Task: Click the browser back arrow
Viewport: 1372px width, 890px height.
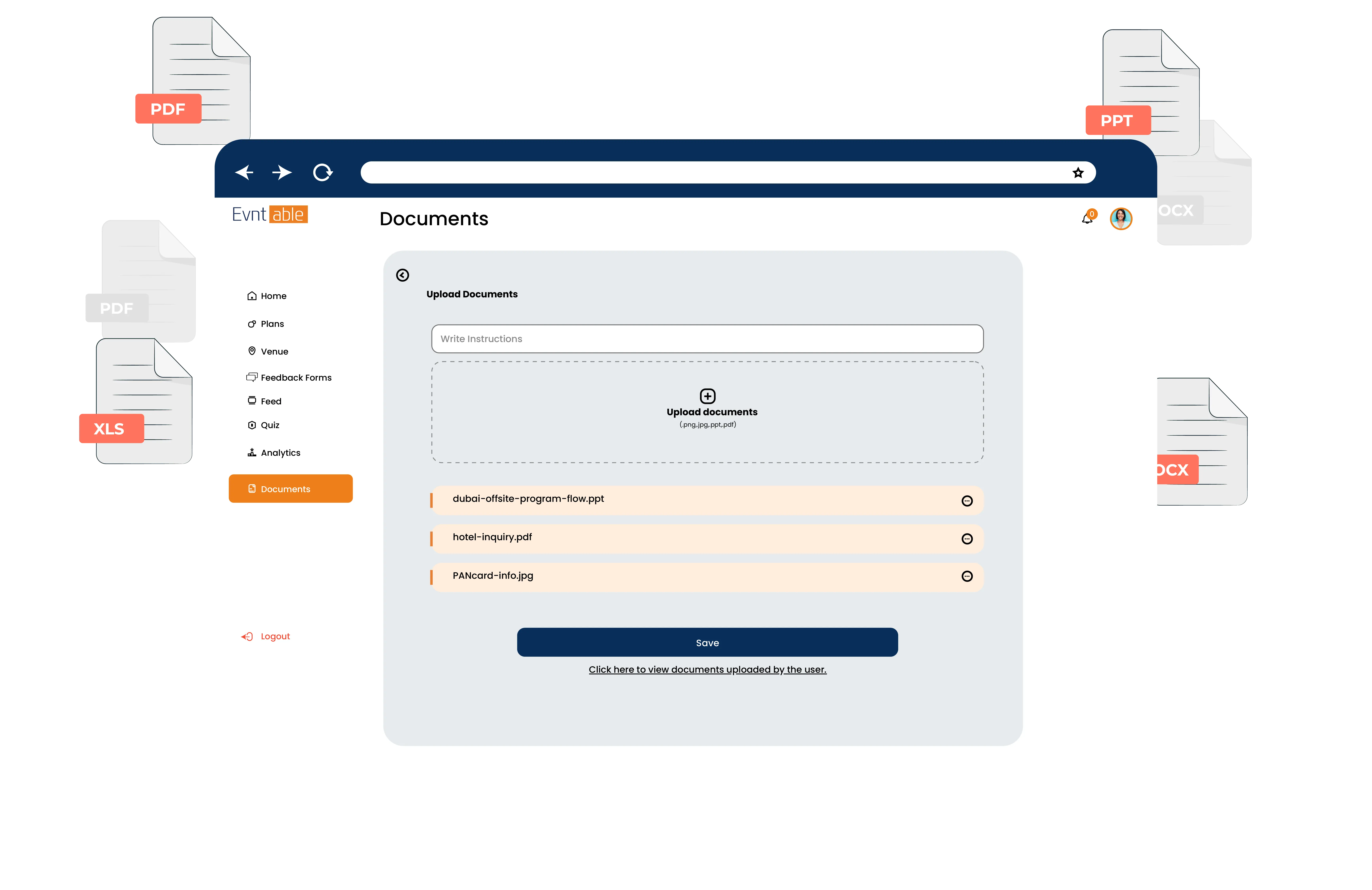Action: [x=244, y=172]
